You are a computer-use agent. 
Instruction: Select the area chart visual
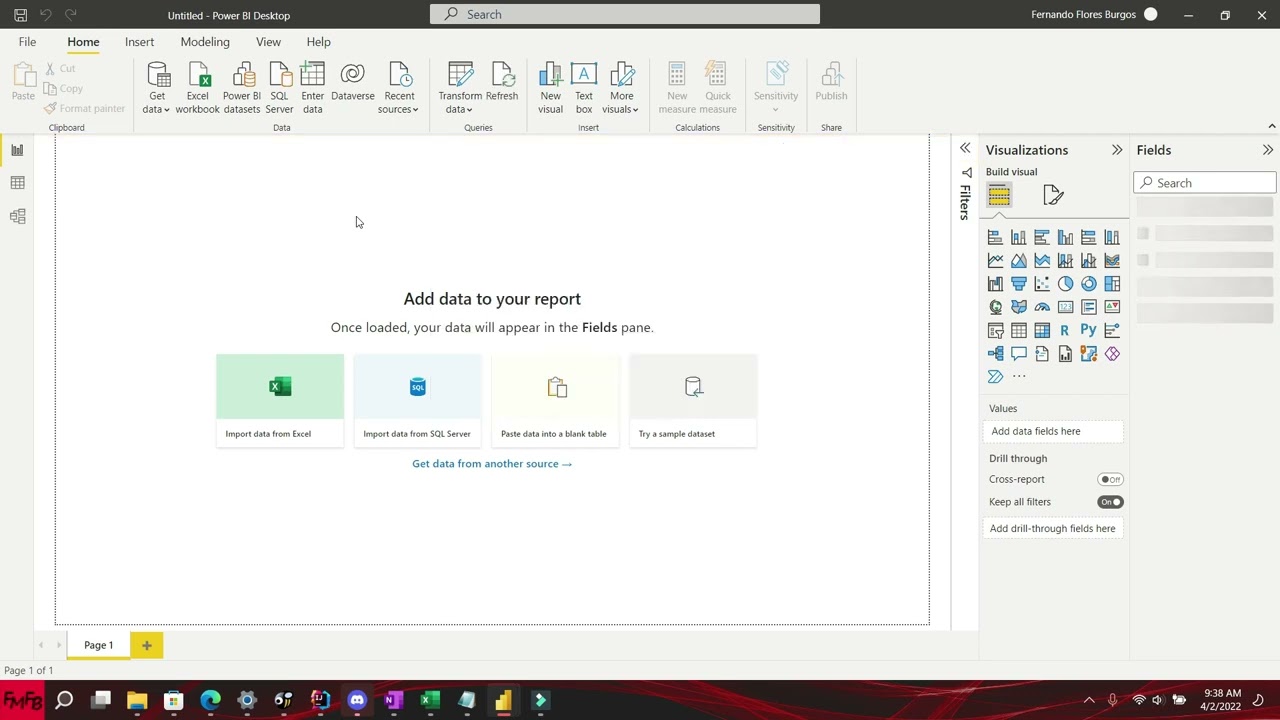tap(1018, 260)
